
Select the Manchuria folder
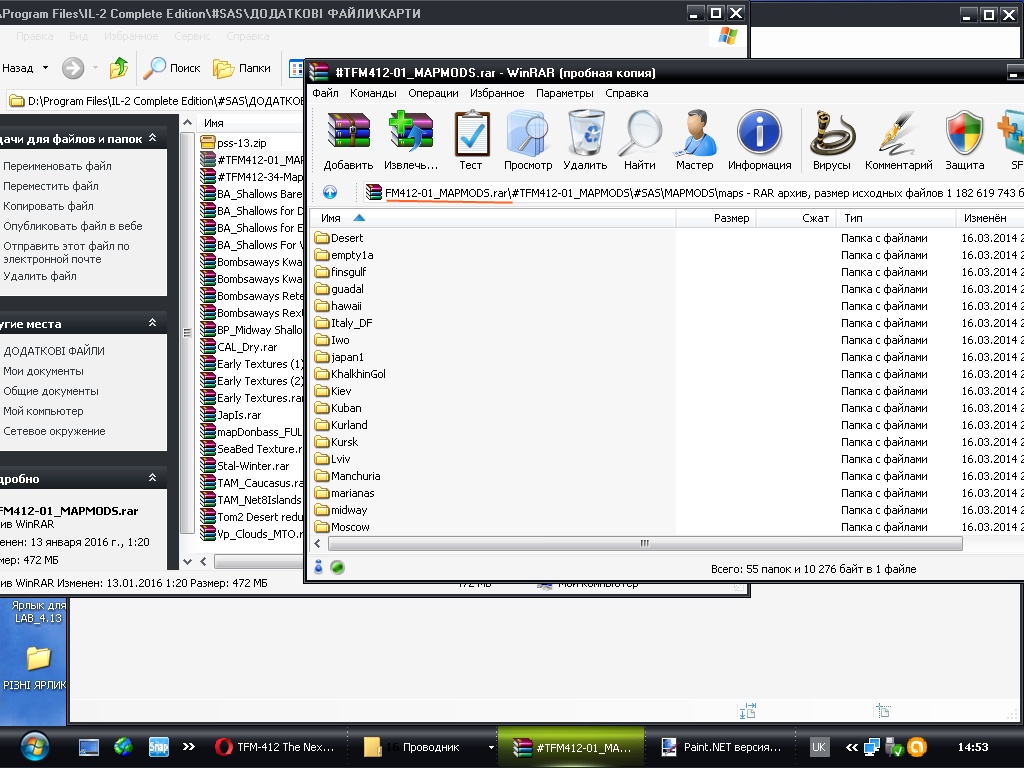pyautogui.click(x=347, y=475)
